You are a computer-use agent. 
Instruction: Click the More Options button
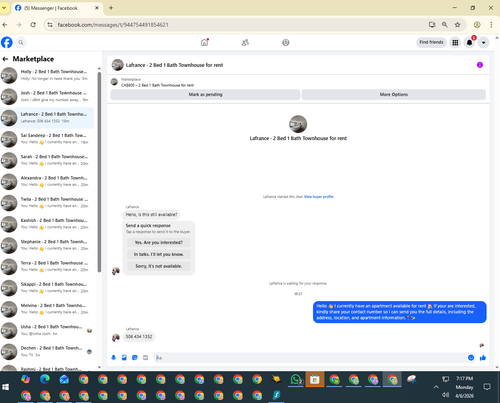pos(394,94)
